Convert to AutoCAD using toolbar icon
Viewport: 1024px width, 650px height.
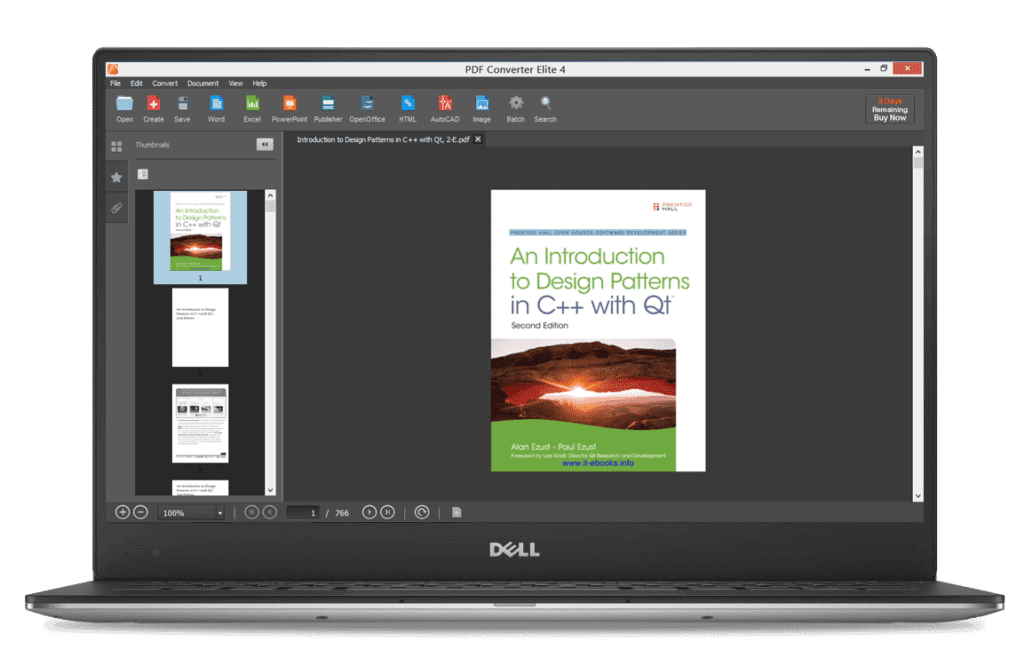click(x=445, y=103)
